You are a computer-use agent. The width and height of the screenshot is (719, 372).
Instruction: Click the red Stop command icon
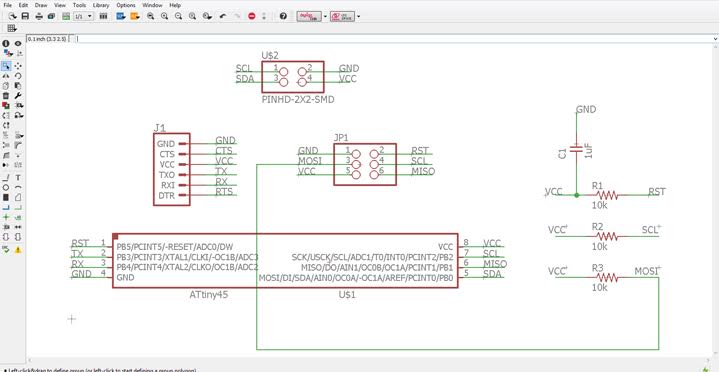coord(251,16)
